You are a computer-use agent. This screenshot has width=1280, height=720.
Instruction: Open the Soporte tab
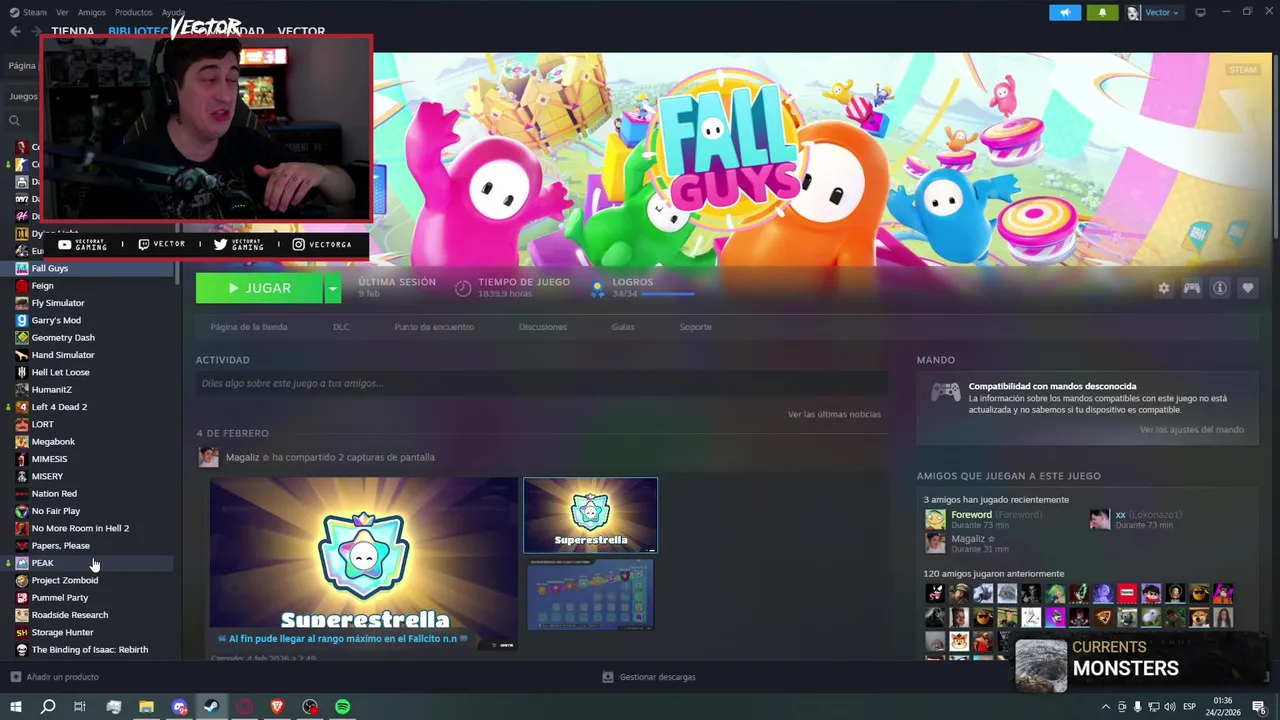click(x=696, y=327)
